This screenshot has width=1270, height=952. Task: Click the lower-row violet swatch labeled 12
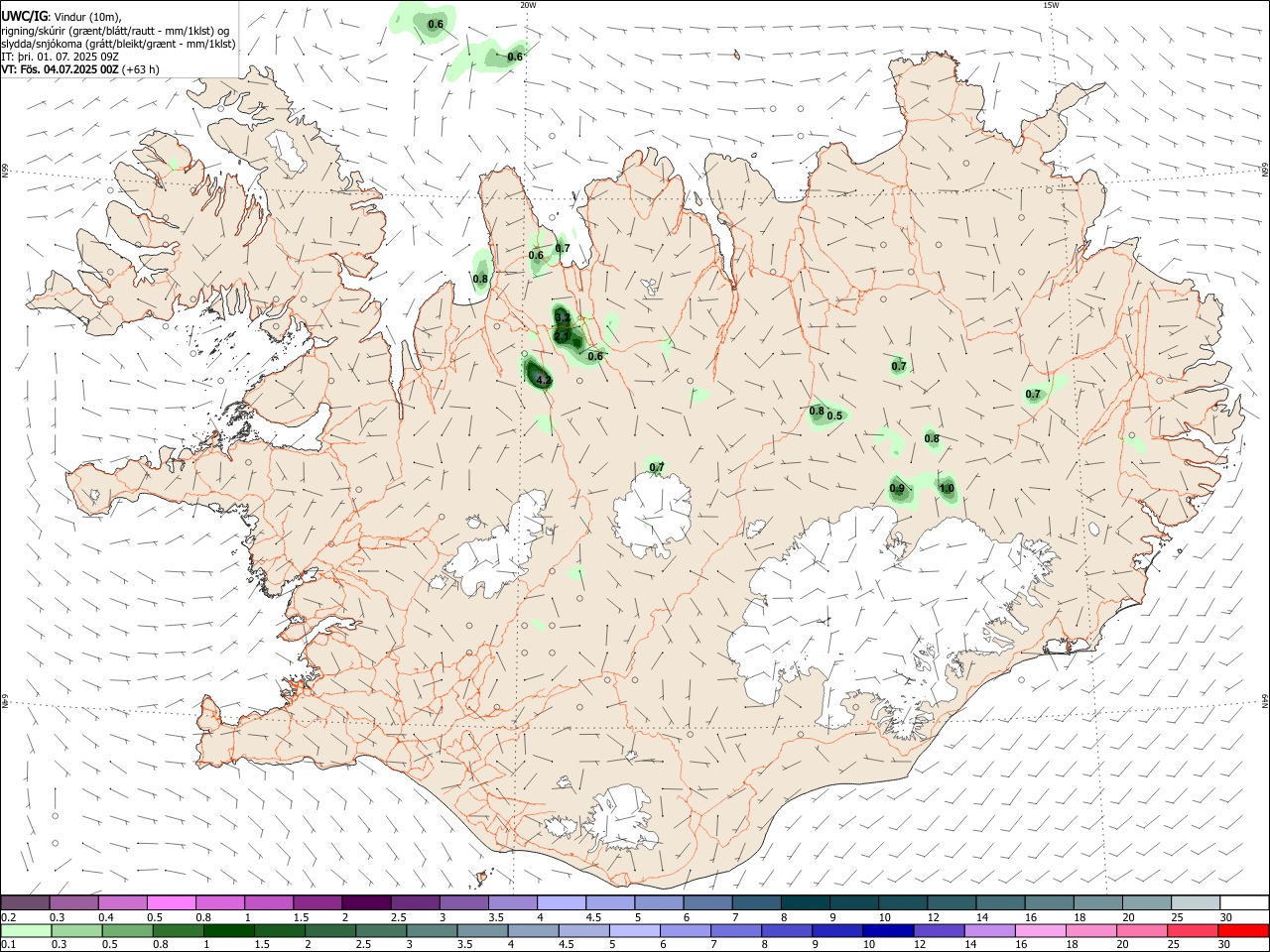[940, 931]
